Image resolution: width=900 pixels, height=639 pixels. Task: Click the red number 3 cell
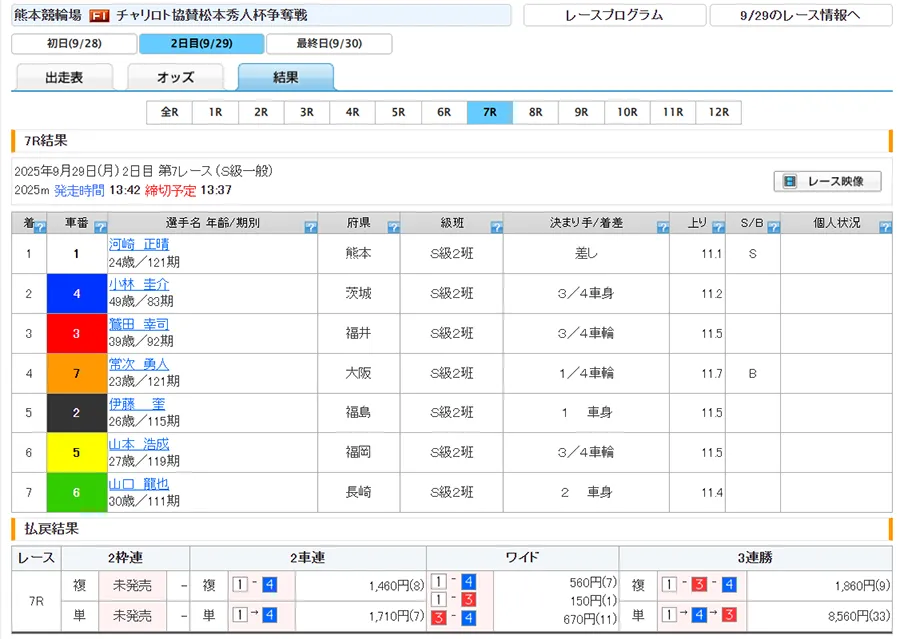[x=77, y=333]
